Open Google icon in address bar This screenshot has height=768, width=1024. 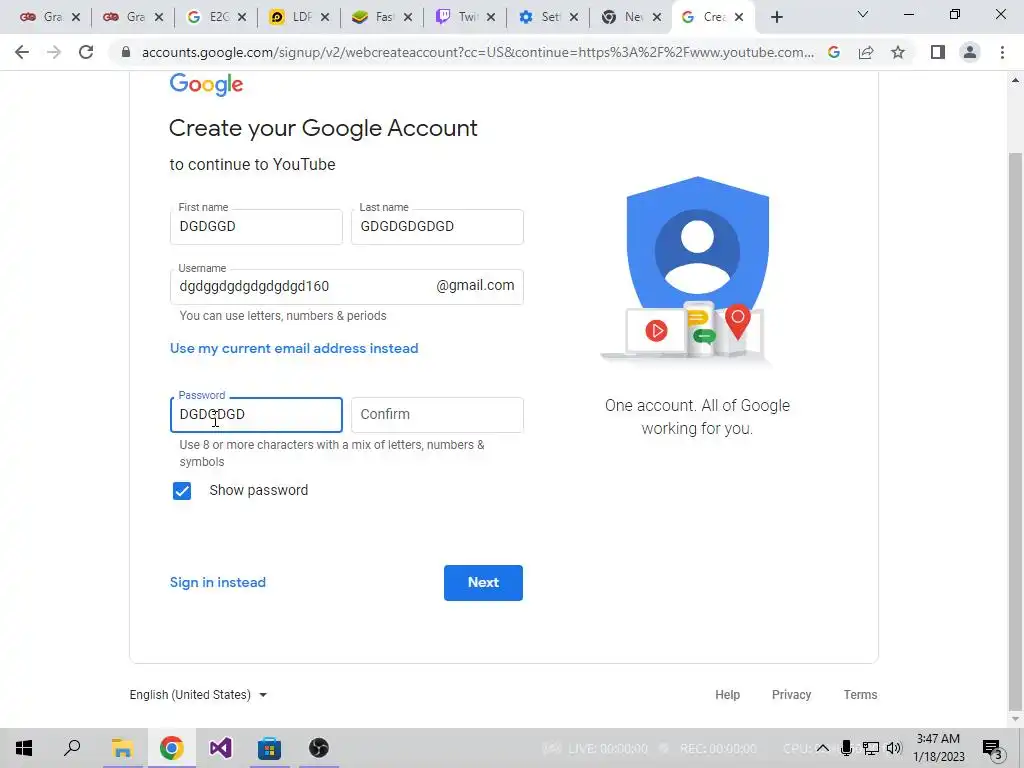pos(834,52)
